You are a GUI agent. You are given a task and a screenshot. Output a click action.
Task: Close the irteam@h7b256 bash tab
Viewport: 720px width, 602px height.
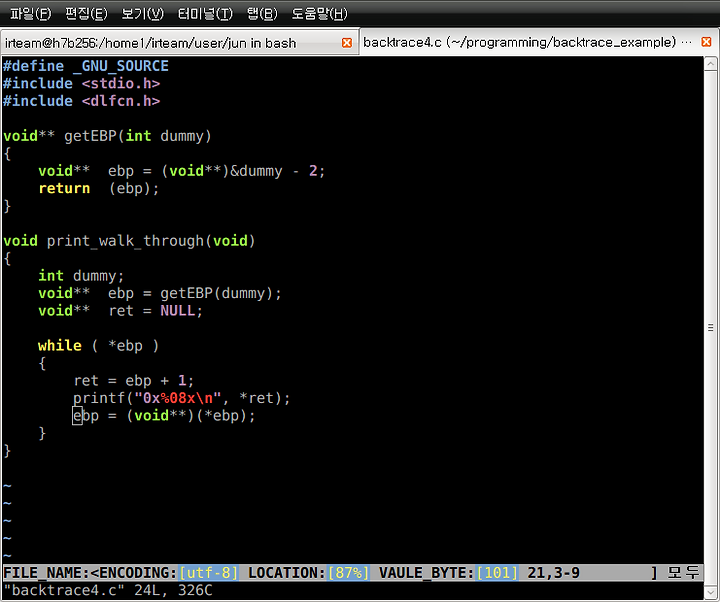(x=347, y=43)
